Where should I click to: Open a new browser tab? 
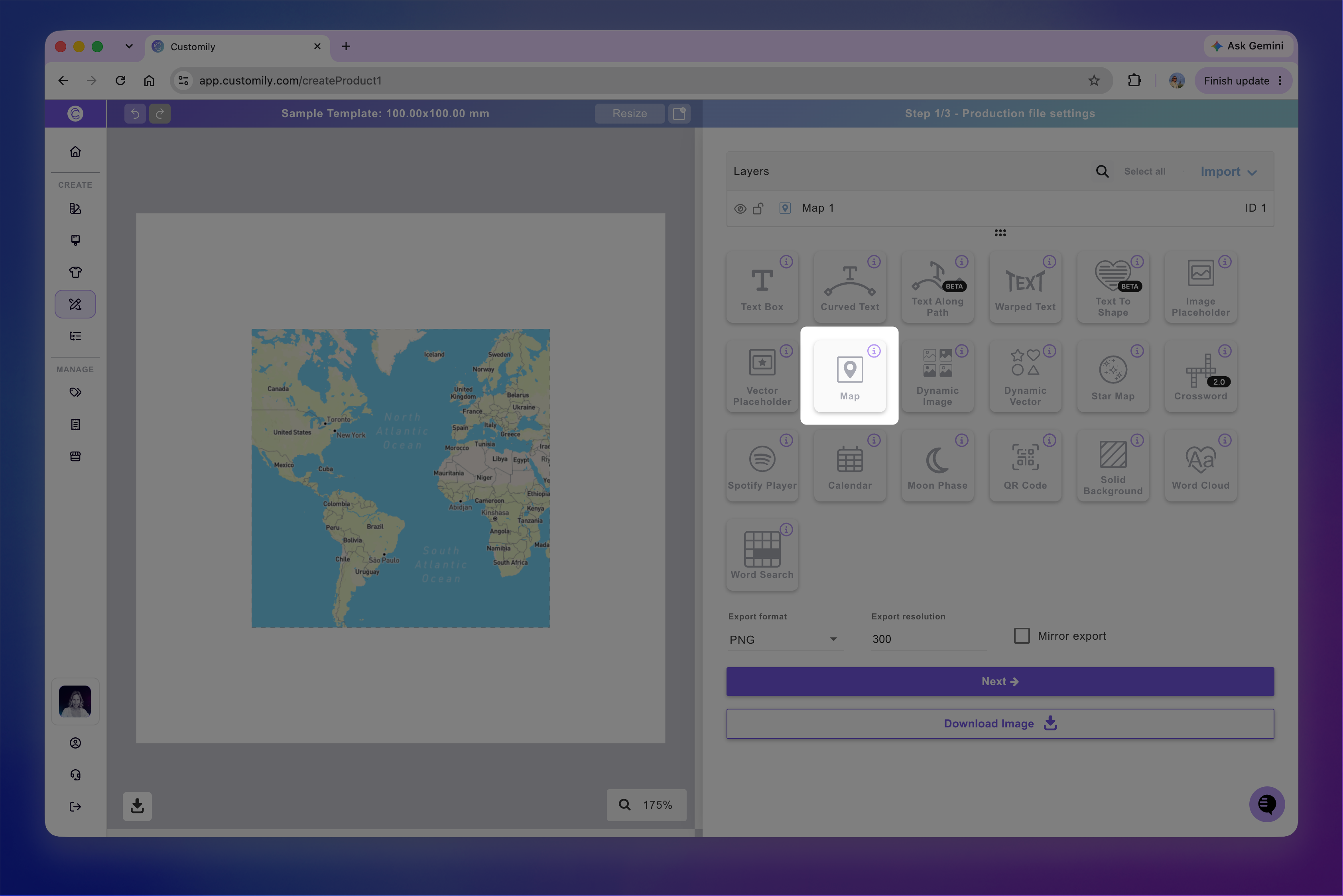pos(346,46)
